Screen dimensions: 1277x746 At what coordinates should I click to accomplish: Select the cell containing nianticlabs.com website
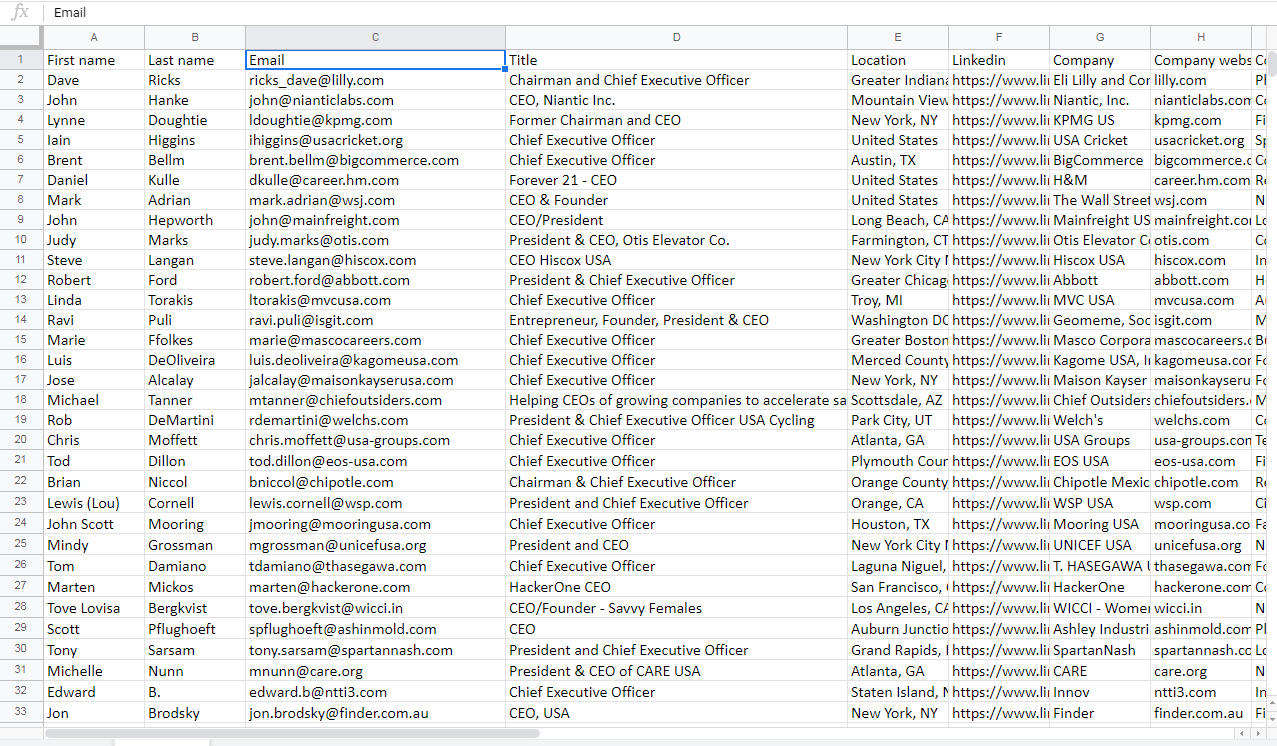pos(1201,100)
